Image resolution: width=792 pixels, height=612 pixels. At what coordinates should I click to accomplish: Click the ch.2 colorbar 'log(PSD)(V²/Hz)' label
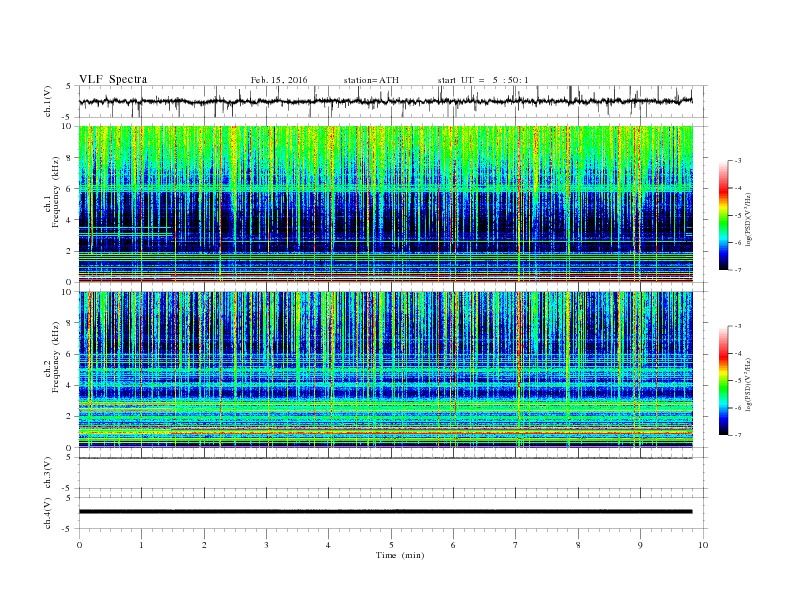(749, 384)
